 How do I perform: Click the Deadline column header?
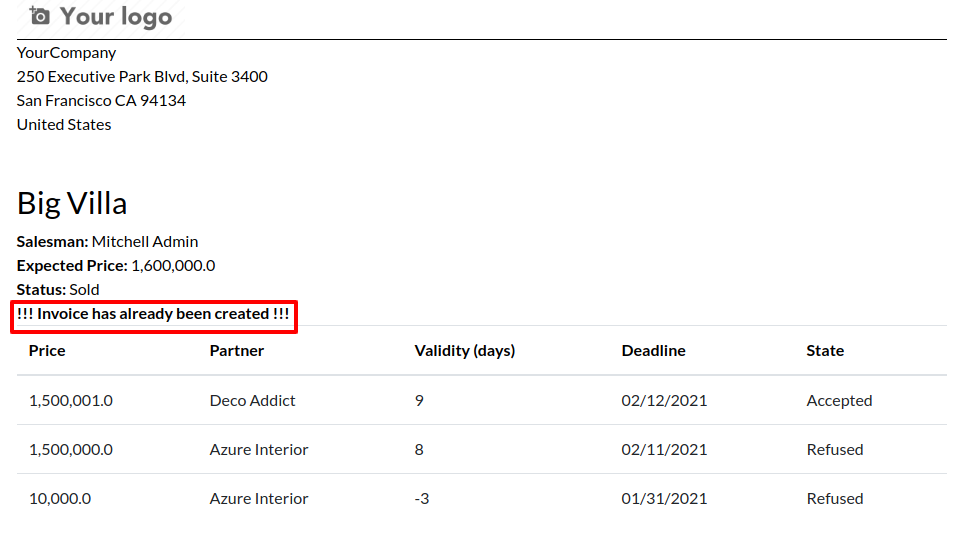click(653, 350)
